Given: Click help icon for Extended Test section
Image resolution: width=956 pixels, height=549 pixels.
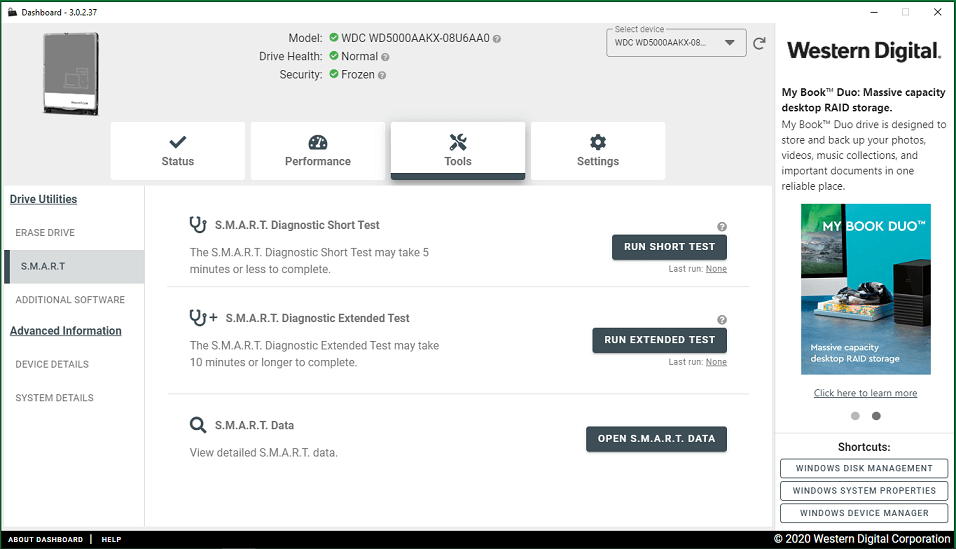Looking at the screenshot, I should pos(722,320).
